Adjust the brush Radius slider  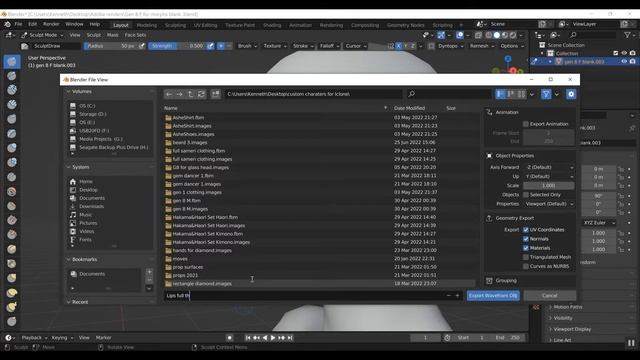click(x=111, y=46)
